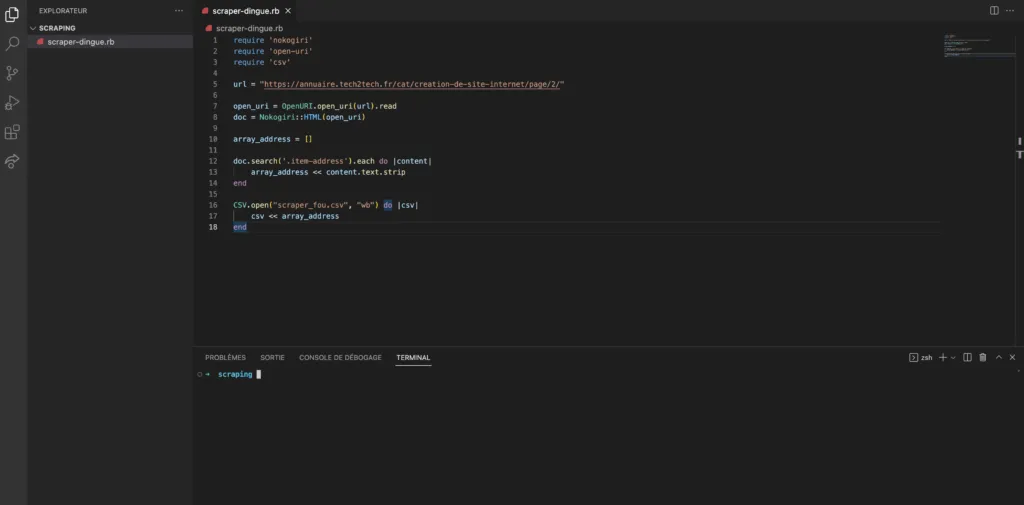Viewport: 1024px width, 505px height.
Task: Click the EXPLORATEUR panel title
Action: click(x=63, y=11)
